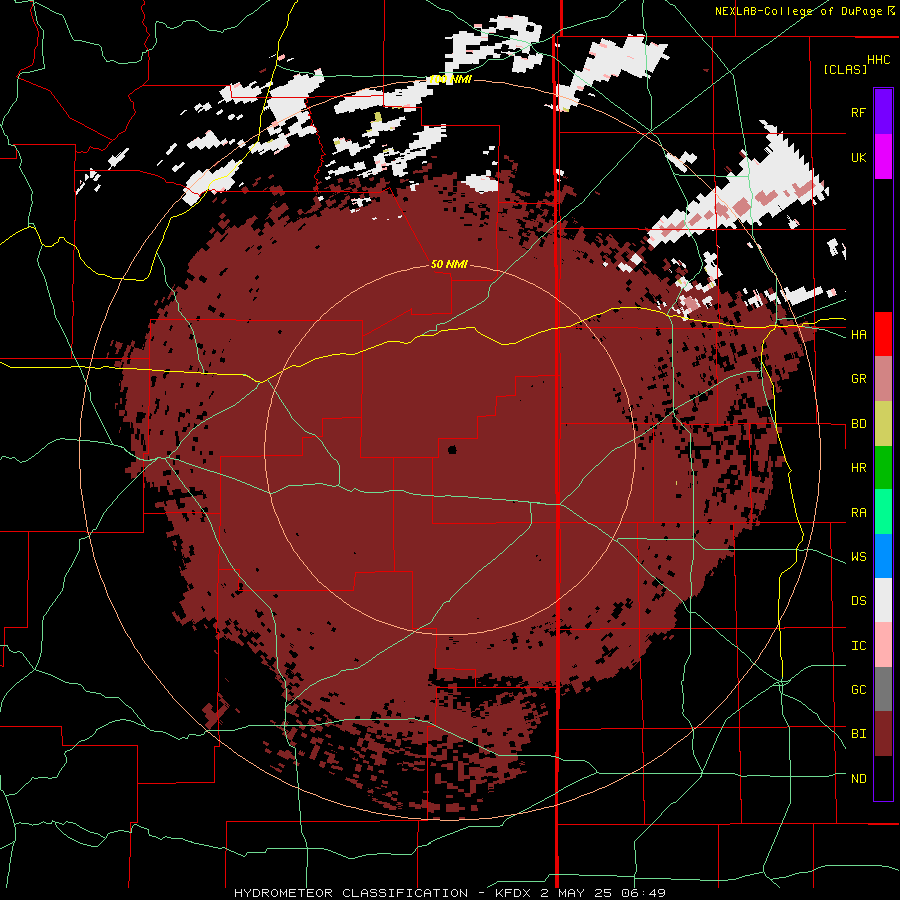
Task: Click the 50 NMI range ring label
Action: pos(449,265)
